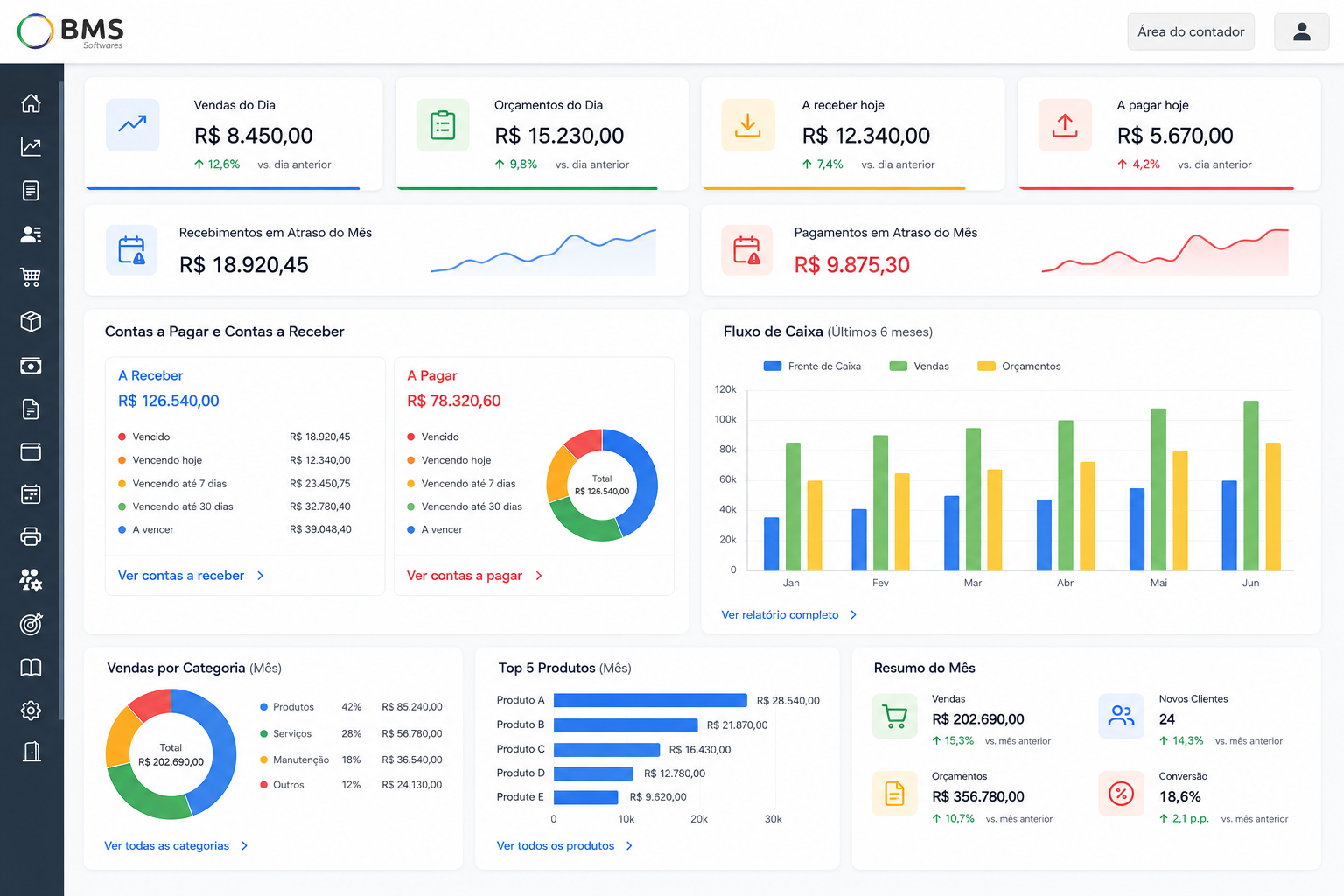Click the Orçamentos do Dia value R$ 15.230,00
1344x896 pixels.
pos(559,136)
